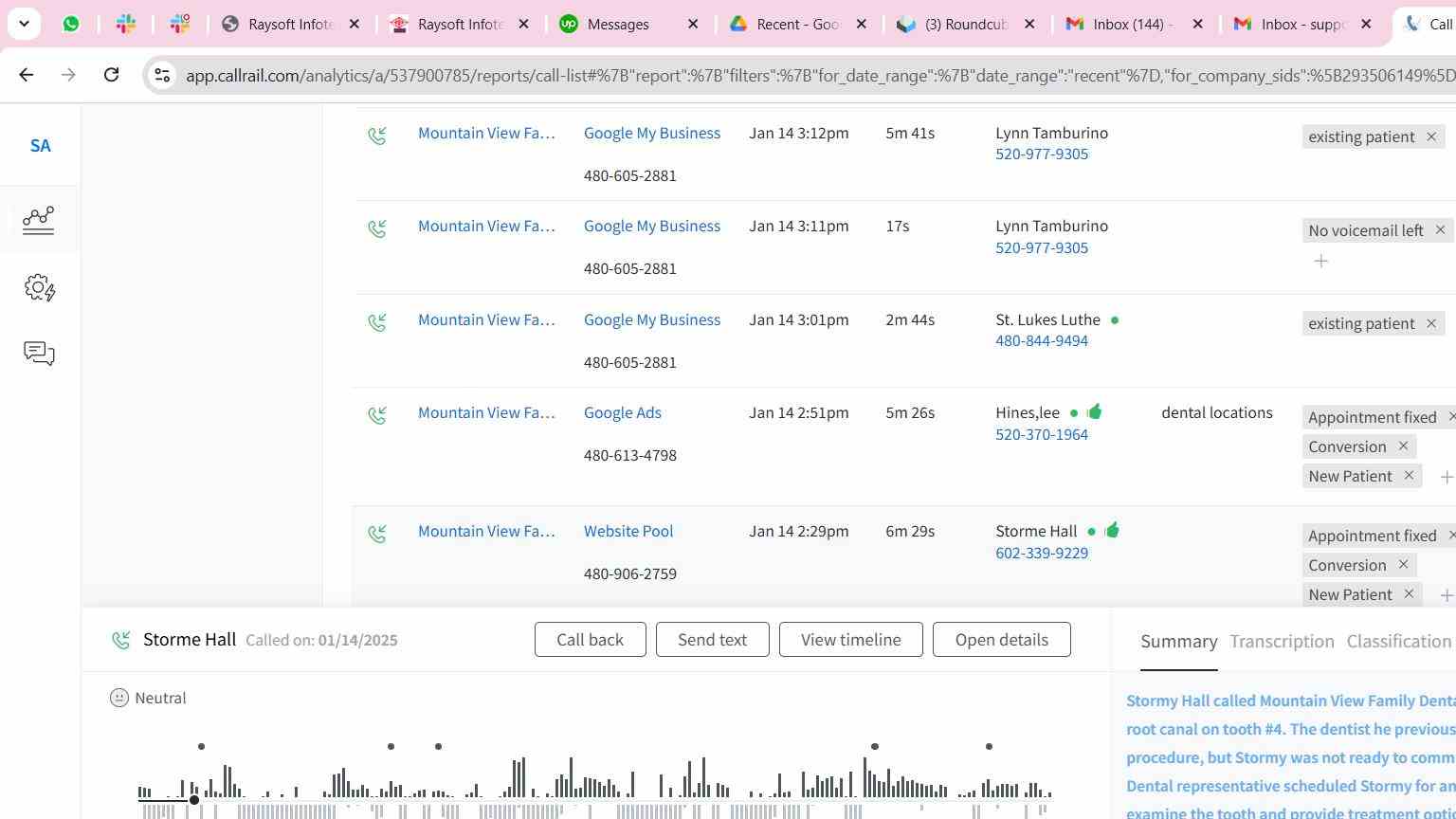Click the Neutral sentiment face icon
This screenshot has width=1456, height=819.
pyautogui.click(x=119, y=698)
